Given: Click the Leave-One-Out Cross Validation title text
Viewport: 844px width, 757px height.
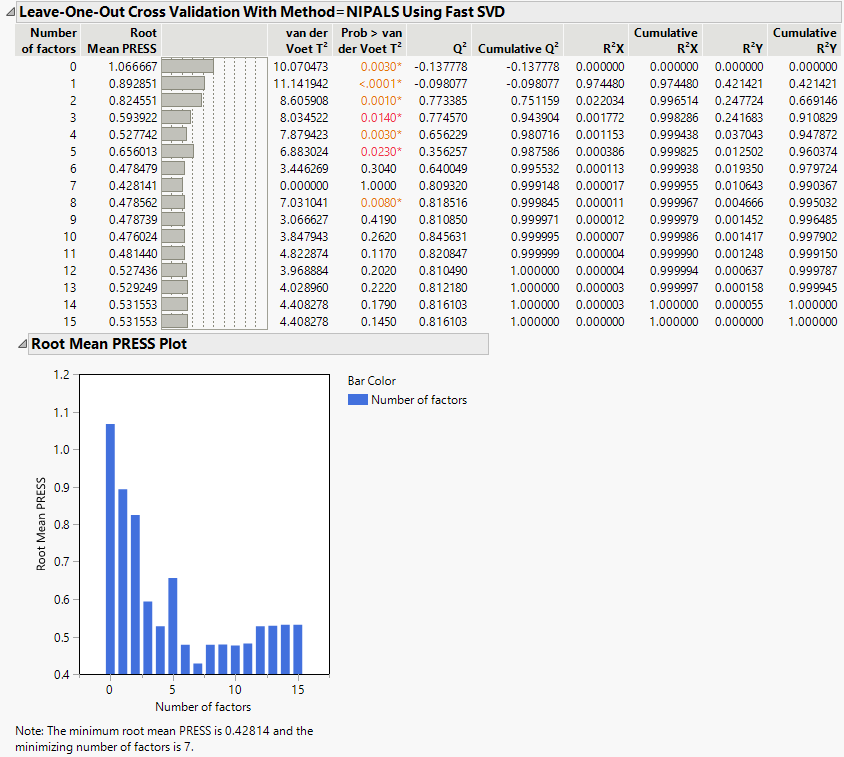Looking at the screenshot, I should pyautogui.click(x=263, y=13).
